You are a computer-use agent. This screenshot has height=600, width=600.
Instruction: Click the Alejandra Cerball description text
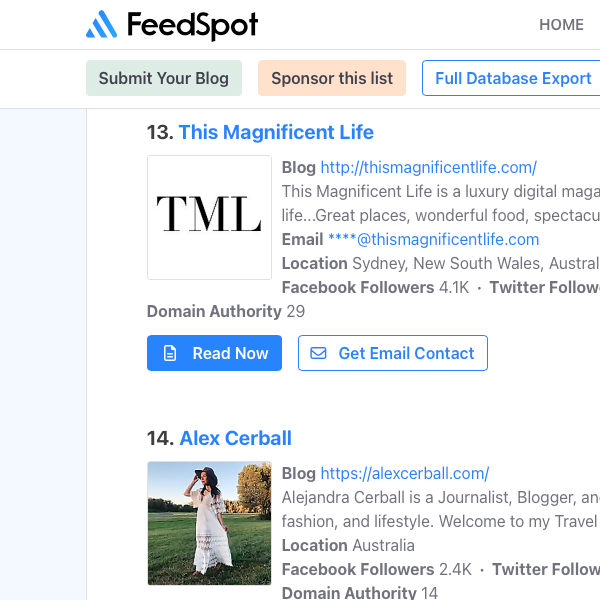(440, 509)
